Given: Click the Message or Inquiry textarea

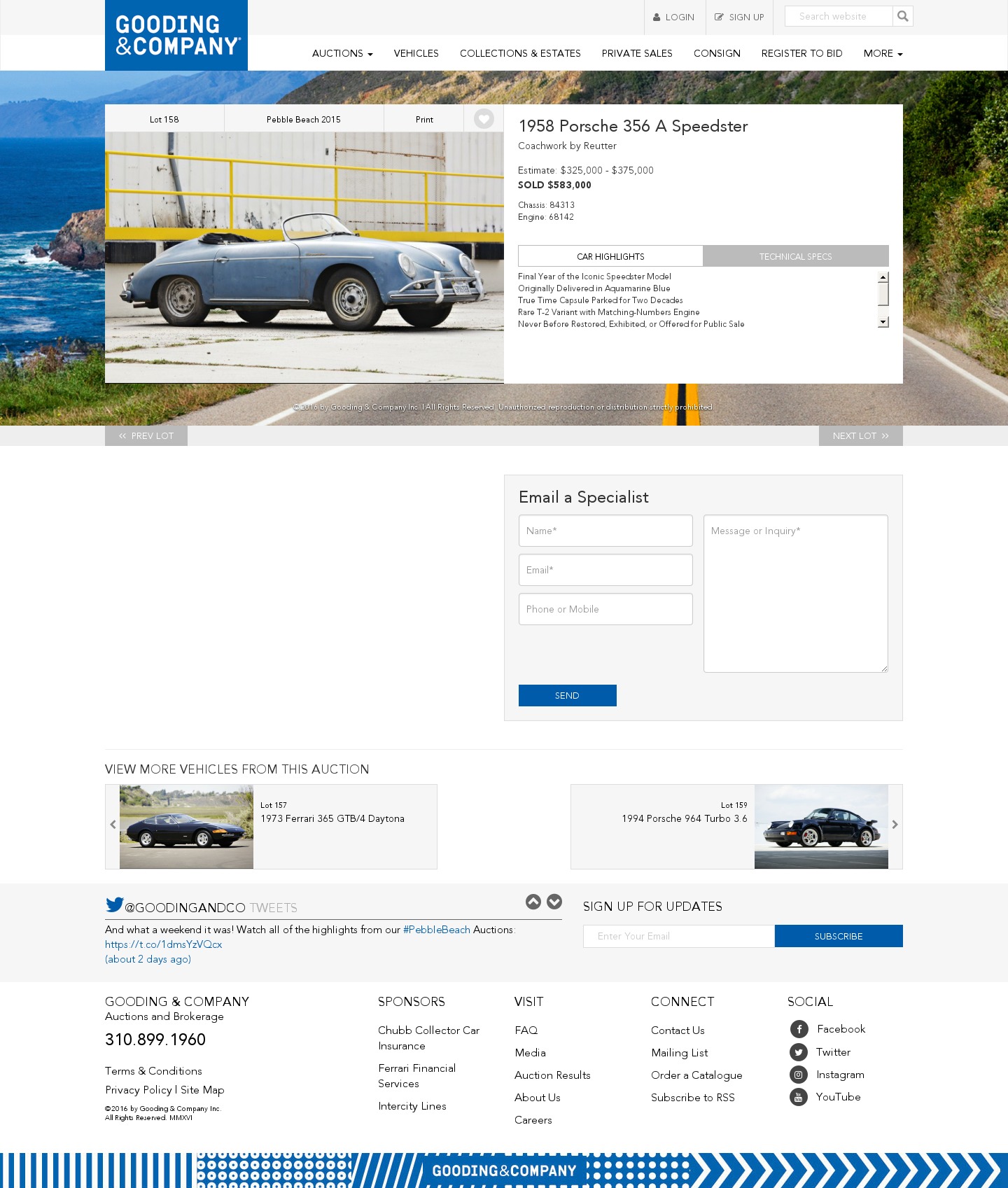Looking at the screenshot, I should tap(796, 594).
